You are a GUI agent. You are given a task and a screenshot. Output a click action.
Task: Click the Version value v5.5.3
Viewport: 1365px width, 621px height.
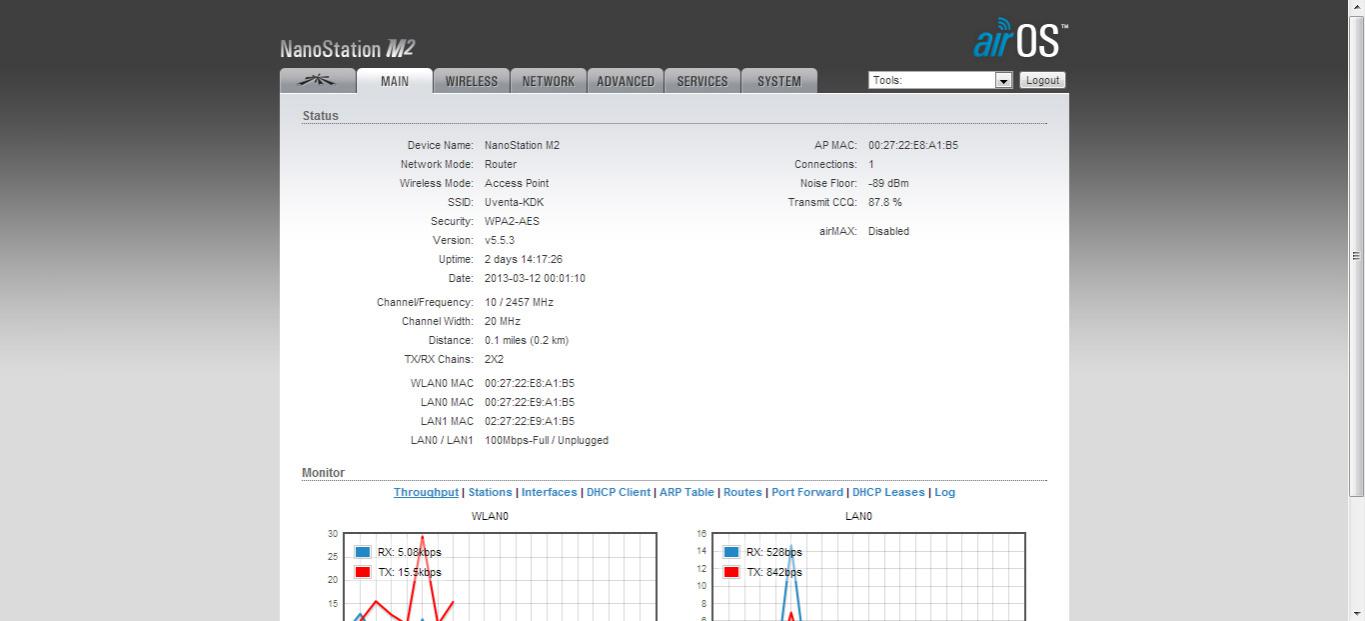click(x=500, y=240)
